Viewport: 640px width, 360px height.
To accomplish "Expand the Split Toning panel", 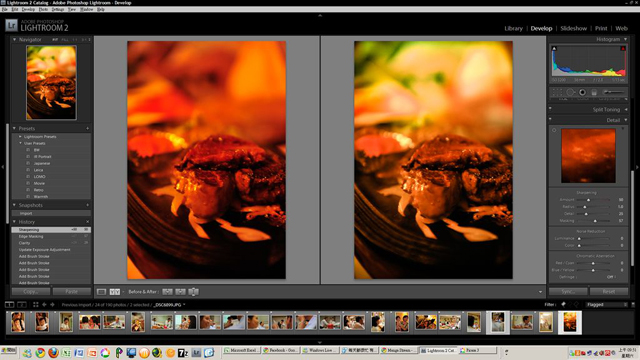I will tap(626, 109).
